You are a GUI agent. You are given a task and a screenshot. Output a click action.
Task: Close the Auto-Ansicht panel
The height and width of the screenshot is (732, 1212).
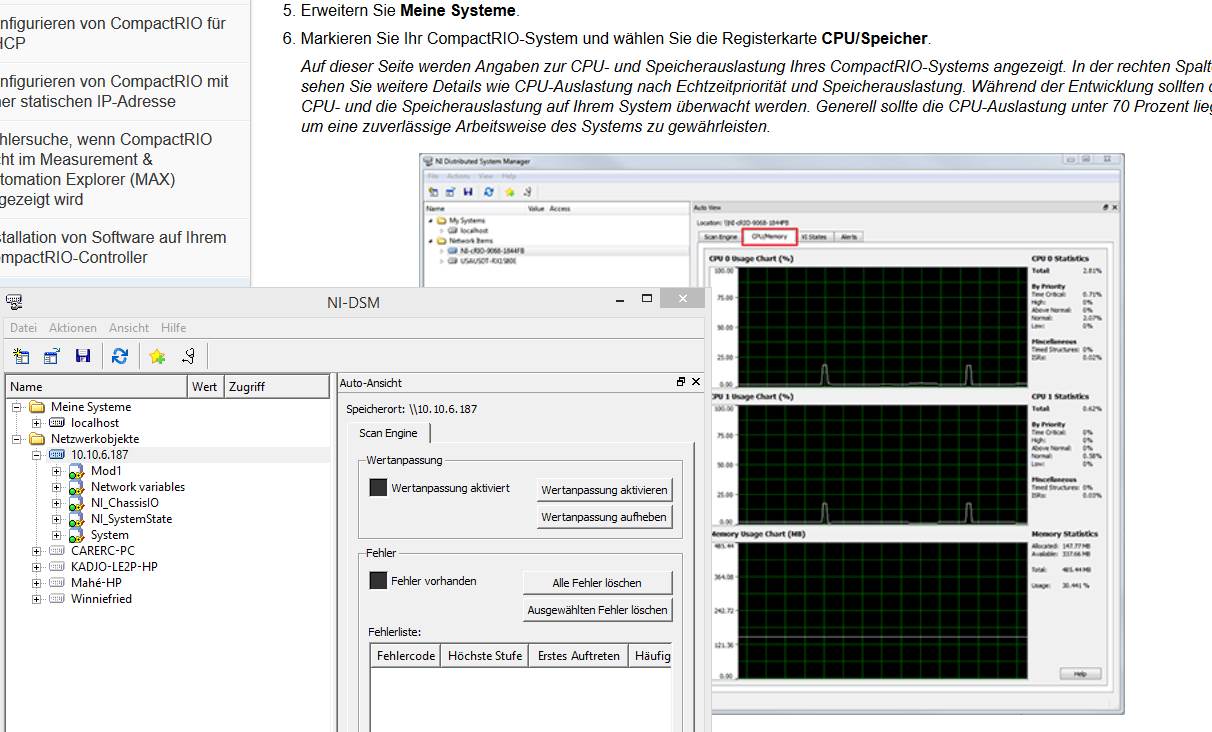[696, 382]
